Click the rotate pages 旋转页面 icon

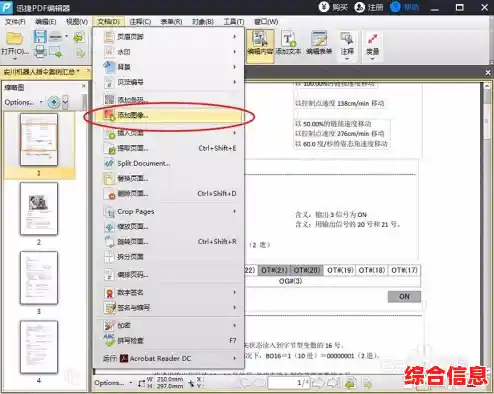pyautogui.click(x=109, y=241)
